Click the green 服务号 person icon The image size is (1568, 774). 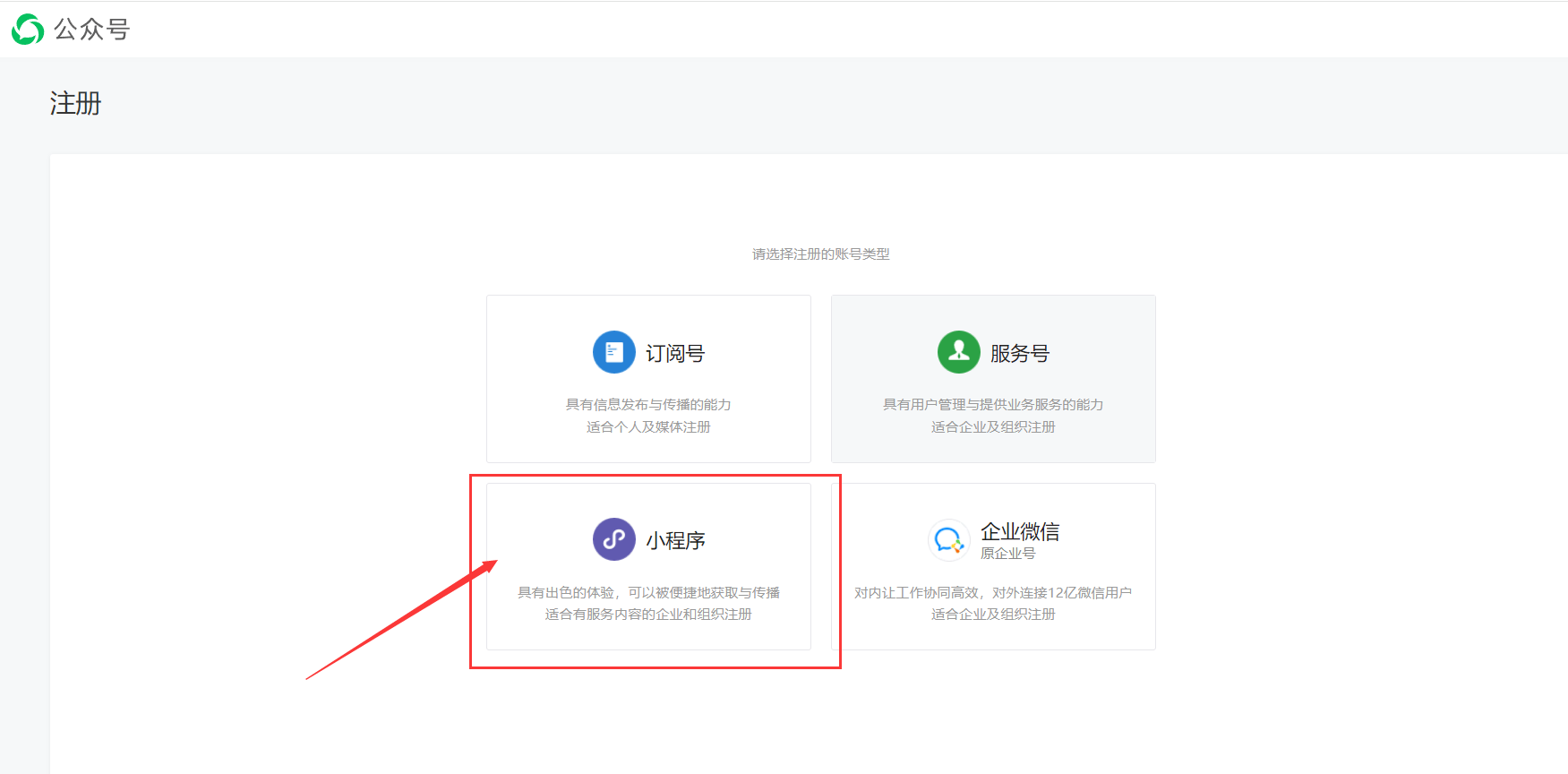coord(959,352)
